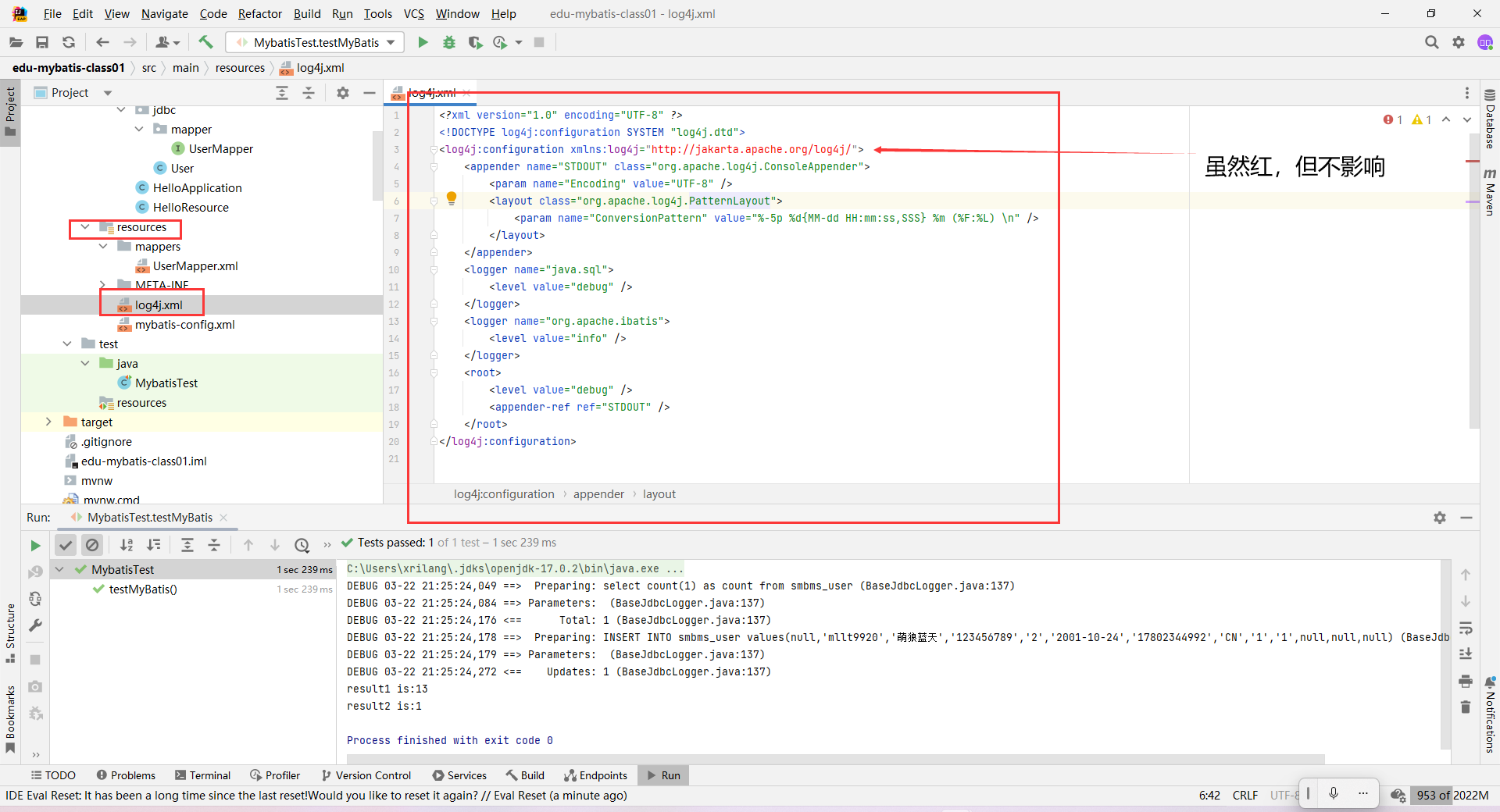Select mybatis-config.xml in the project tree
This screenshot has width=1500, height=812.
coord(184,325)
